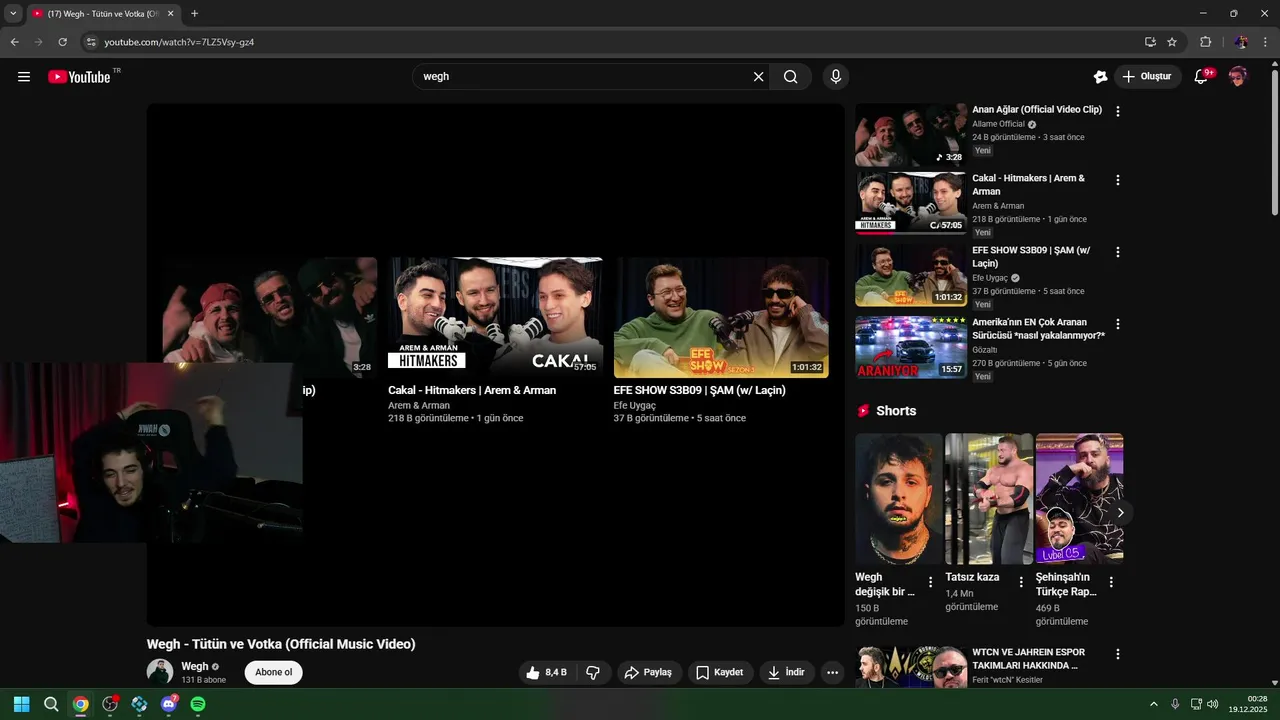This screenshot has height=720, width=1280.
Task: Open tab search dropdown in Chrome
Action: [13, 14]
